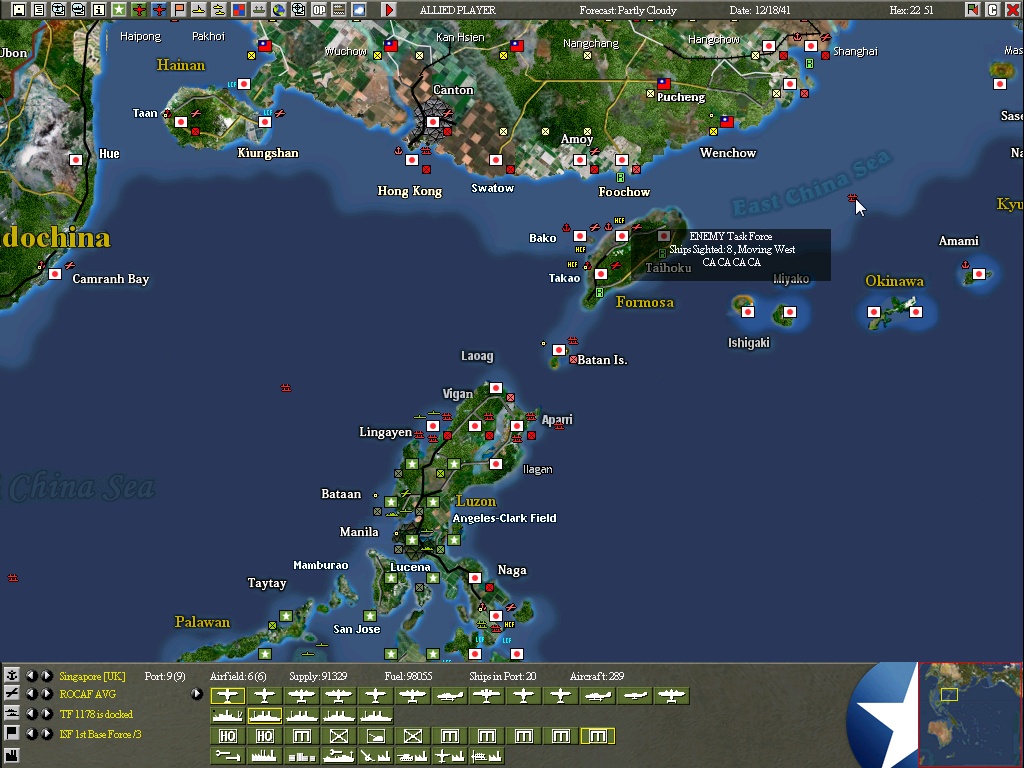Click the tank vehicle factory industry icon

[413, 756]
